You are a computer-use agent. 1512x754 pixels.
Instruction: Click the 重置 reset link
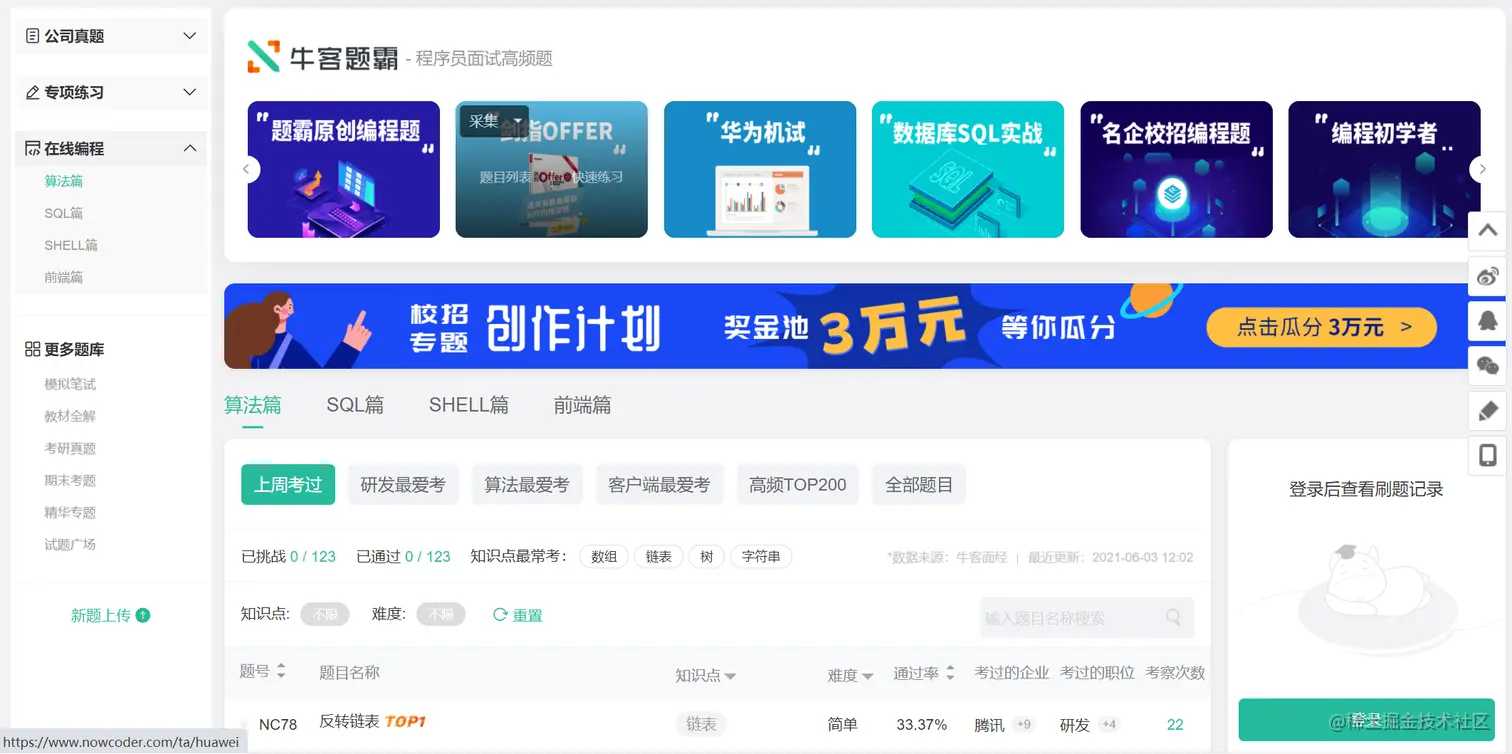527,615
